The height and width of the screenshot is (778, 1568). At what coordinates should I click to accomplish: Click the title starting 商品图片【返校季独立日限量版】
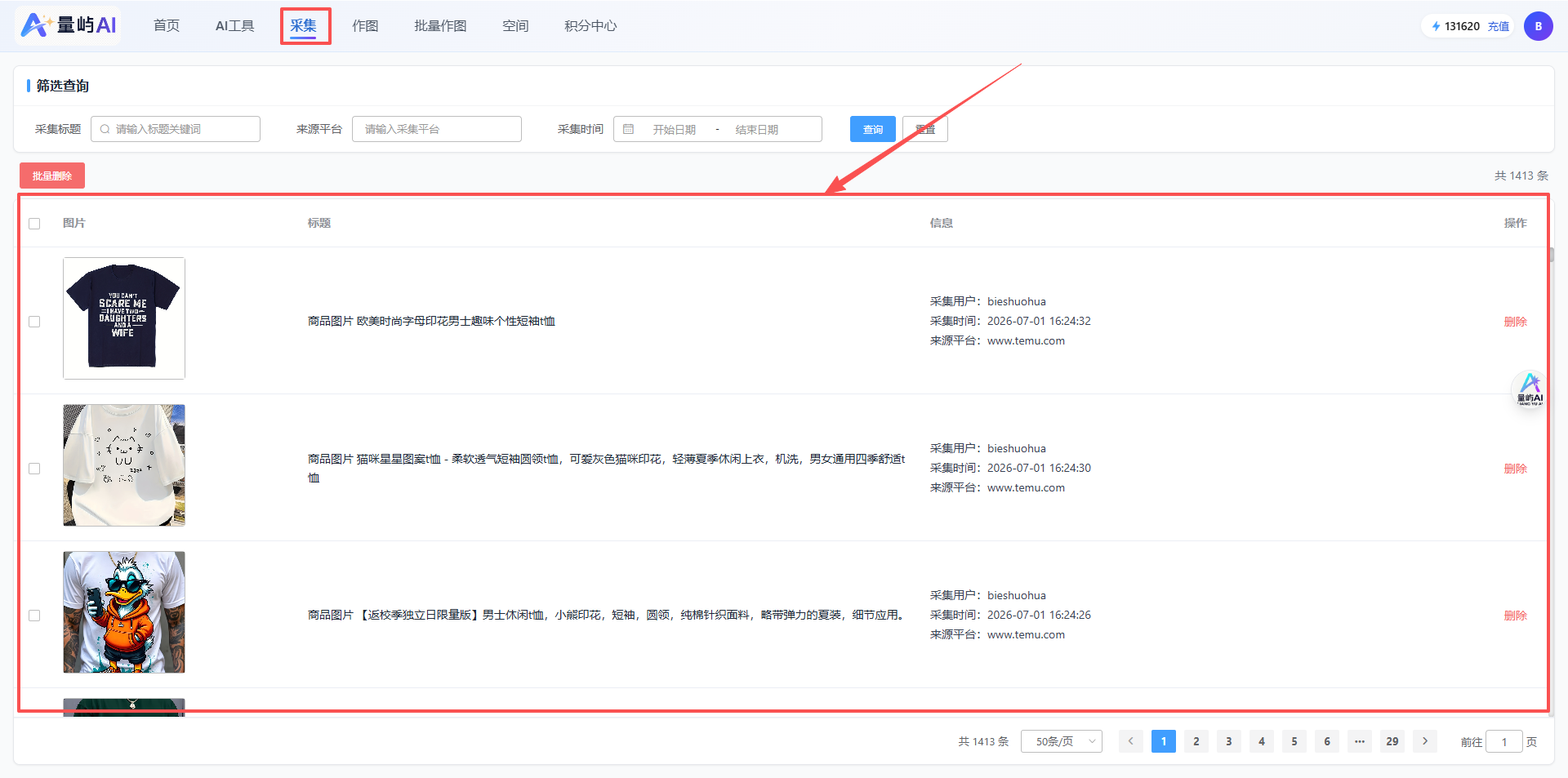605,616
